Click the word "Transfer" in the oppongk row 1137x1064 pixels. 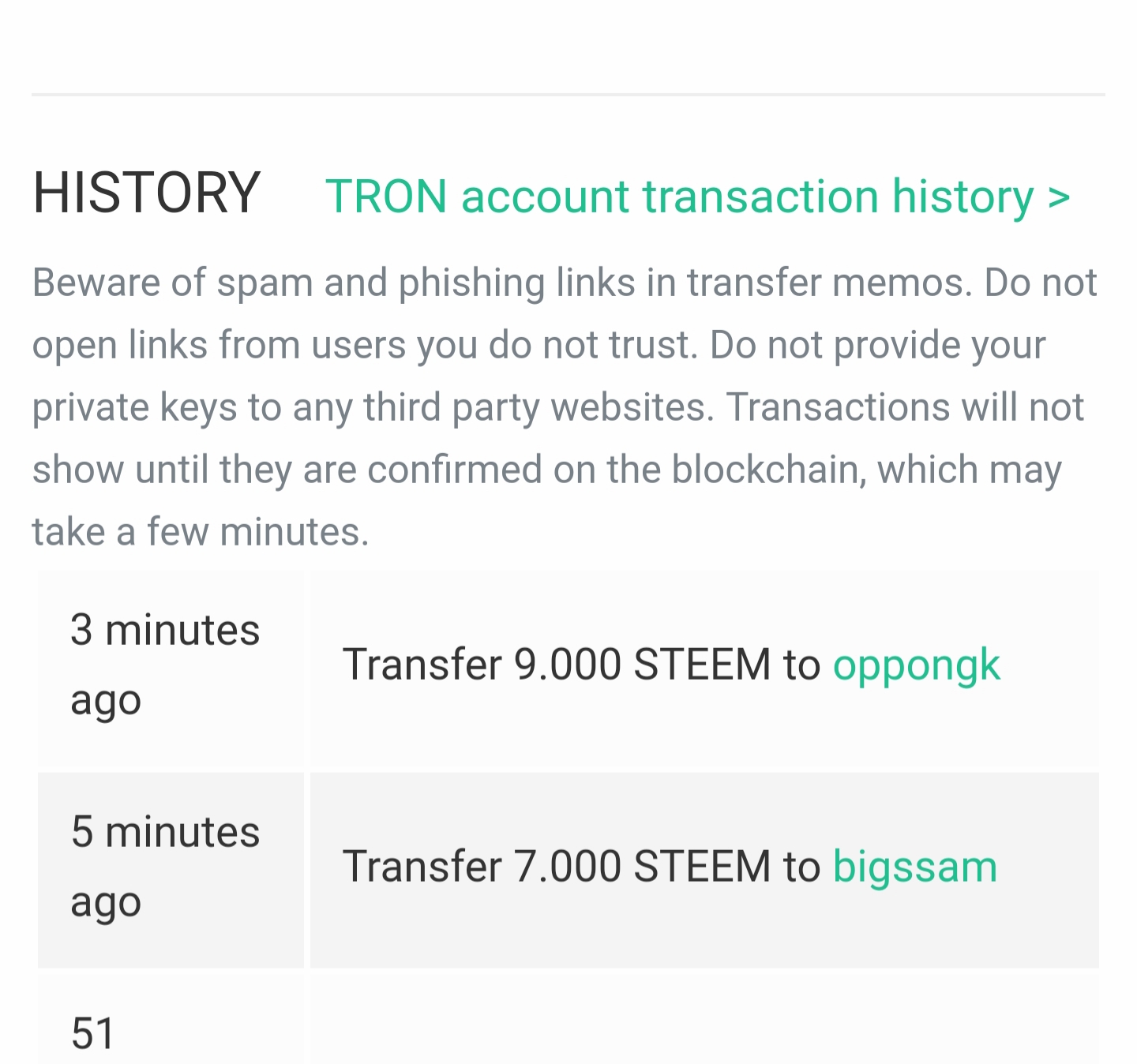tap(422, 665)
